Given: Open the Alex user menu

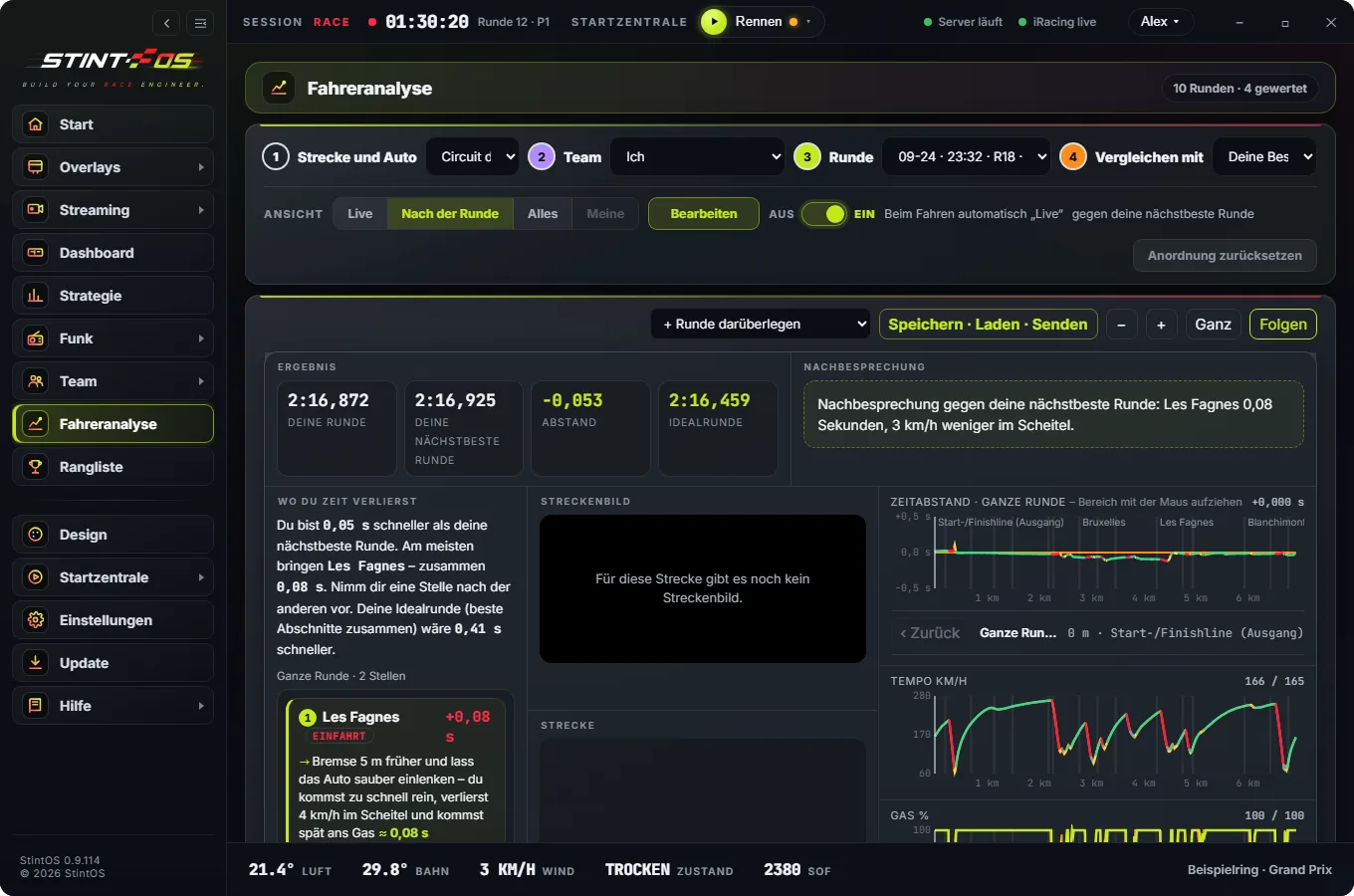Looking at the screenshot, I should click(x=1160, y=22).
